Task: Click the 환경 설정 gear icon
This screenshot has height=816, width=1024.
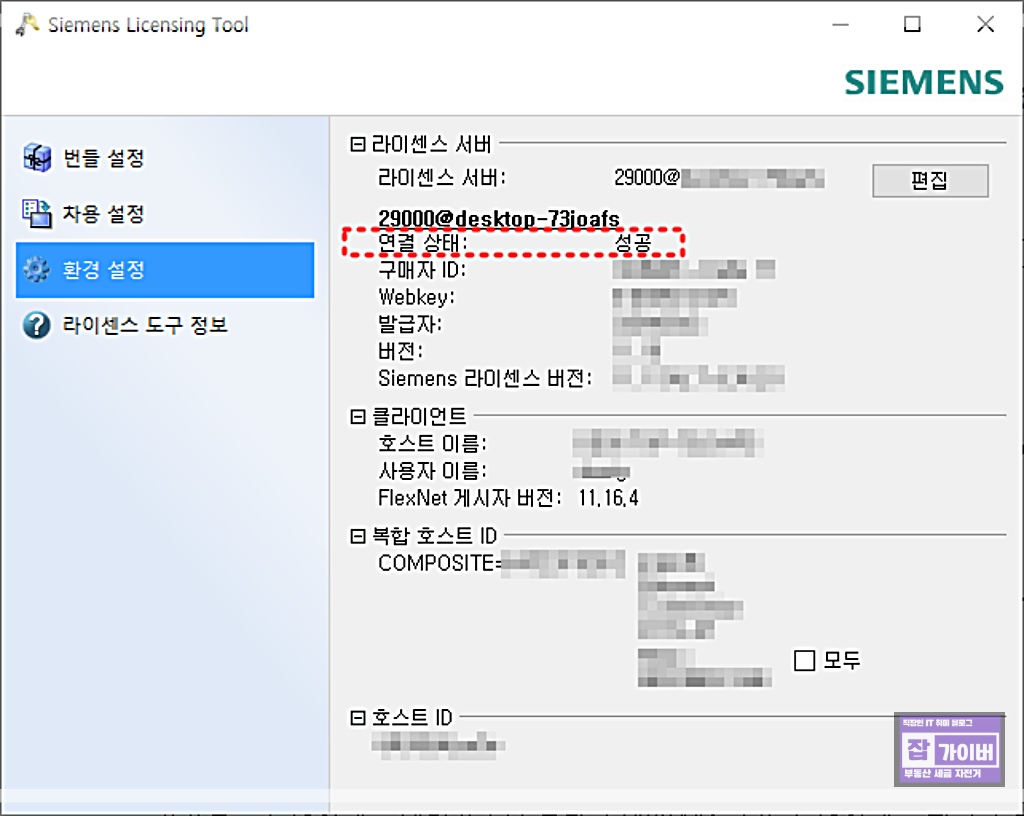Action: [x=37, y=270]
